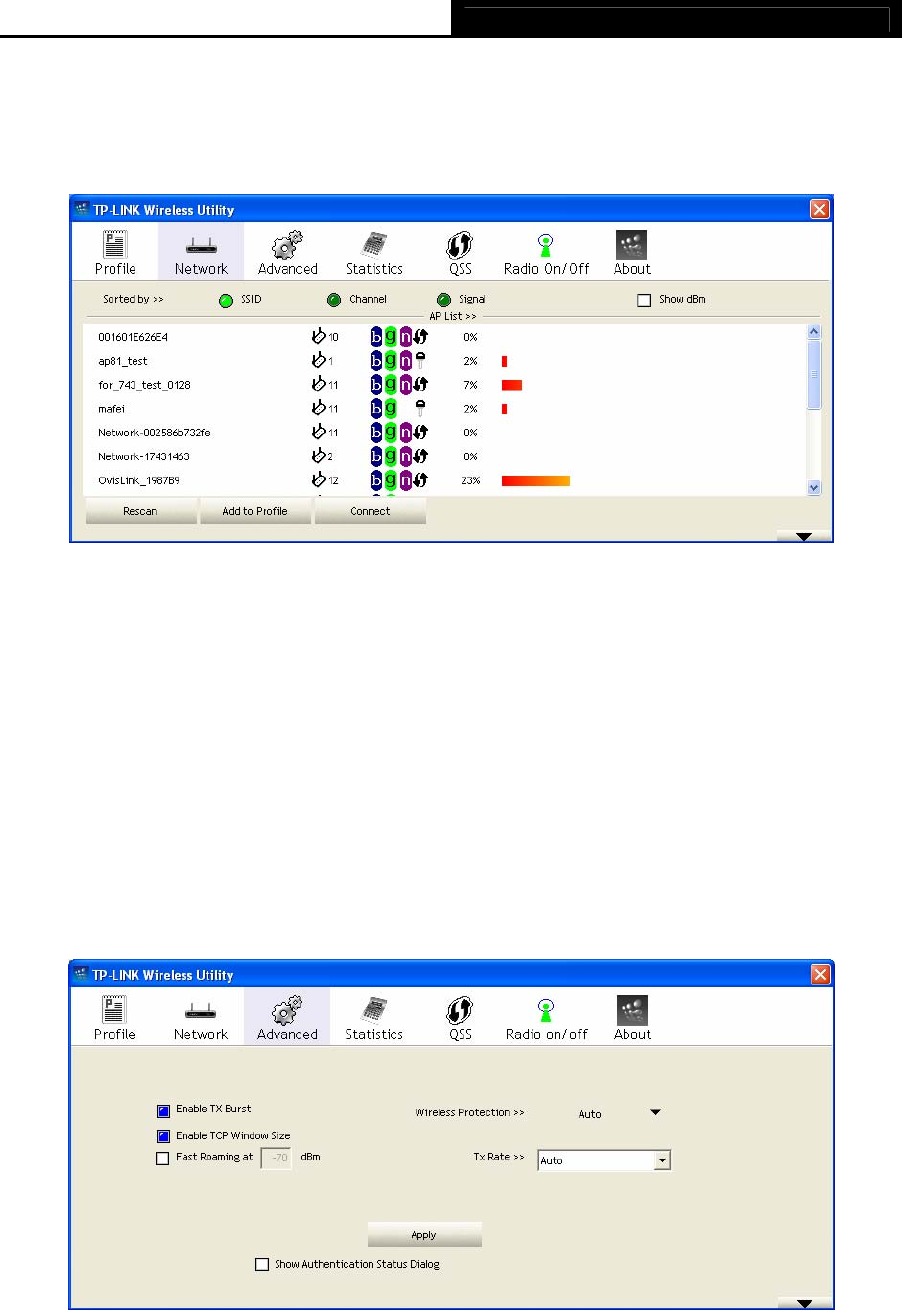Click AP list scrollbar down arrow
The width and height of the screenshot is (902, 1310).
pyautogui.click(x=813, y=487)
